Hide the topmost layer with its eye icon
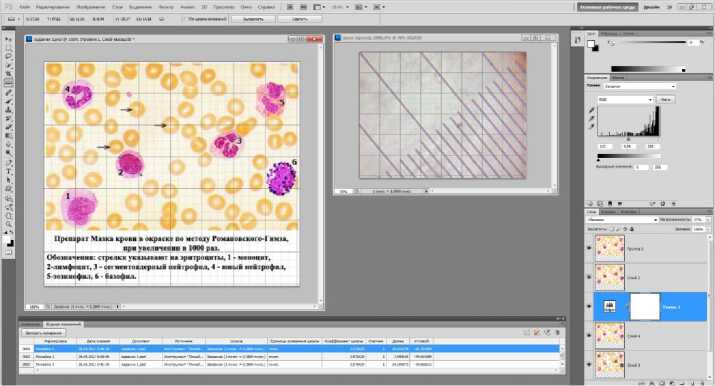The width and height of the screenshot is (715, 386). pos(589,248)
